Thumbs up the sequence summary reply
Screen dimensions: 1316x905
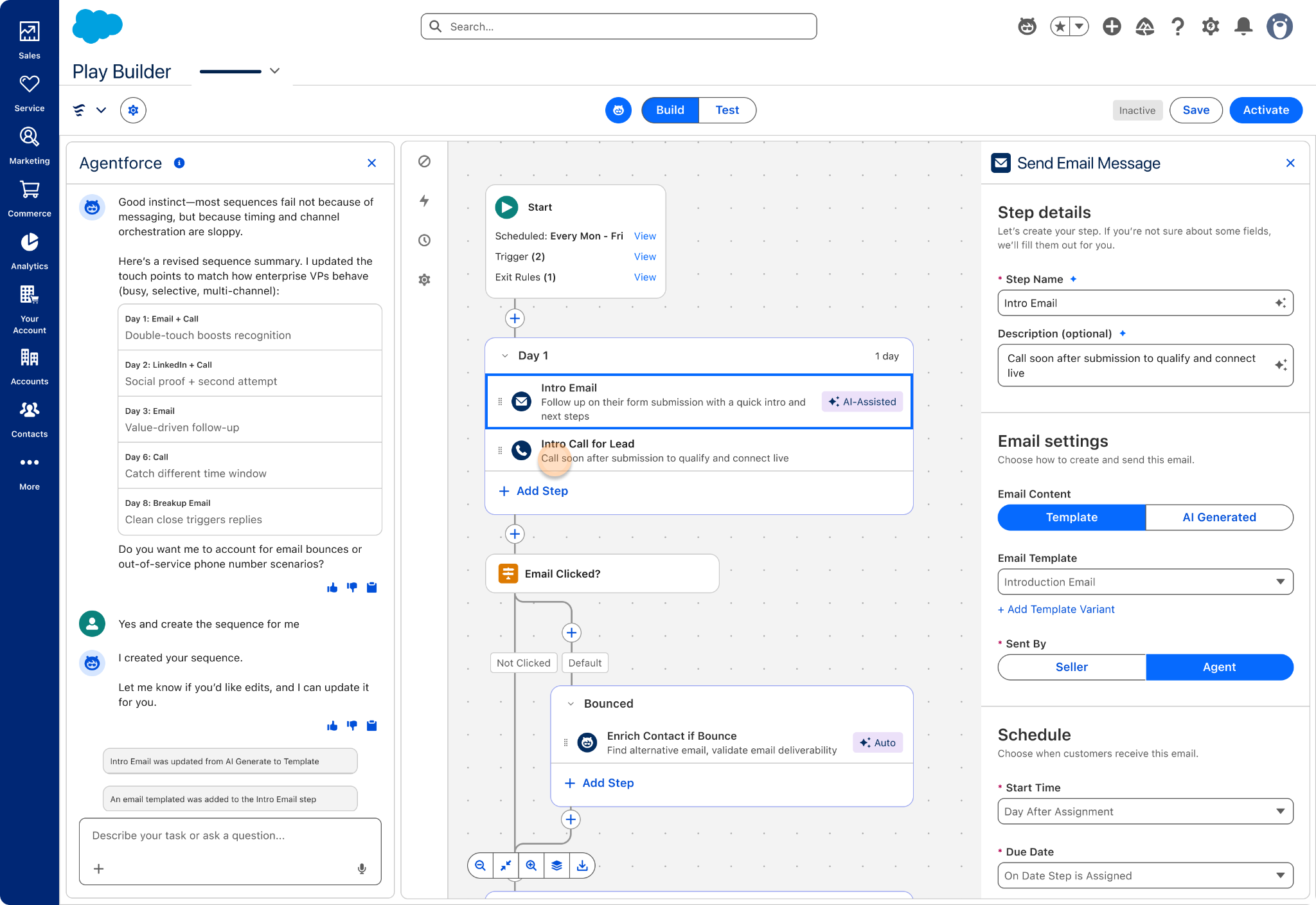(332, 587)
